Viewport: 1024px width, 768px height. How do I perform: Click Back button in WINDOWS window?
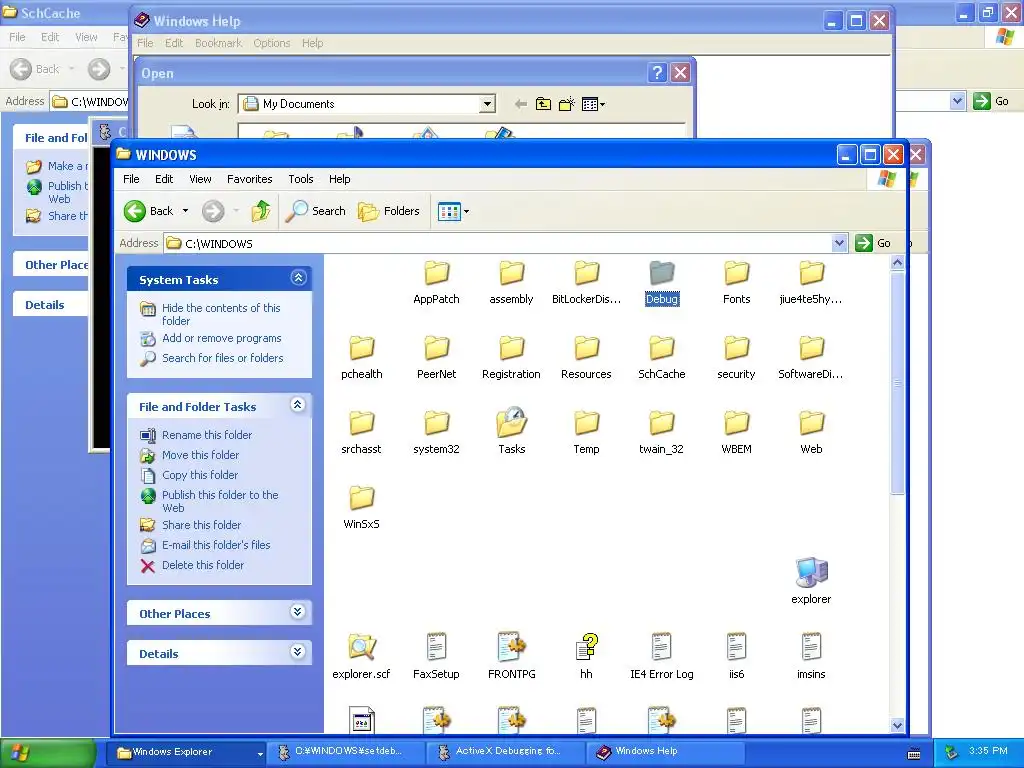click(x=149, y=211)
